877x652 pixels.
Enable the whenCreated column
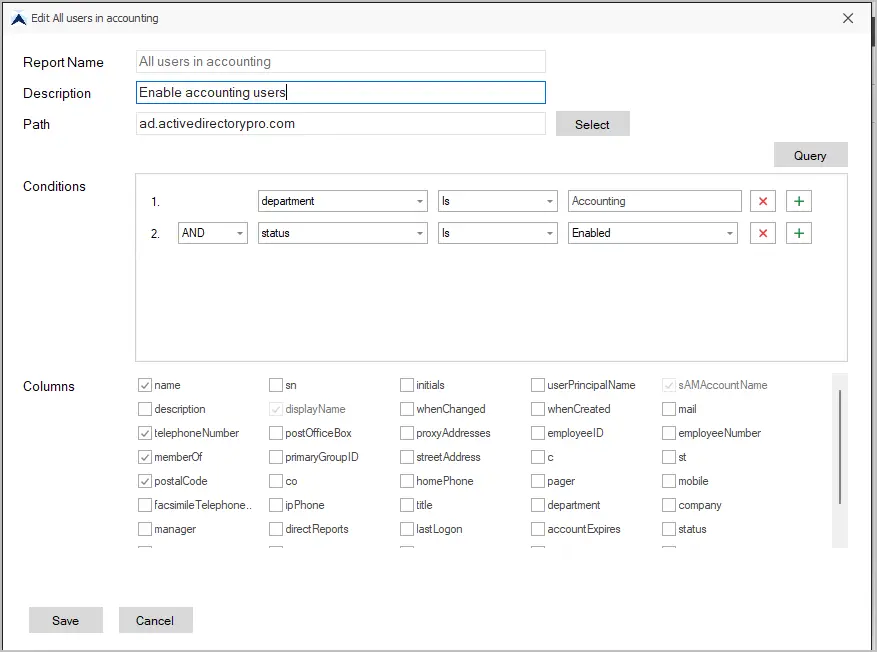537,409
